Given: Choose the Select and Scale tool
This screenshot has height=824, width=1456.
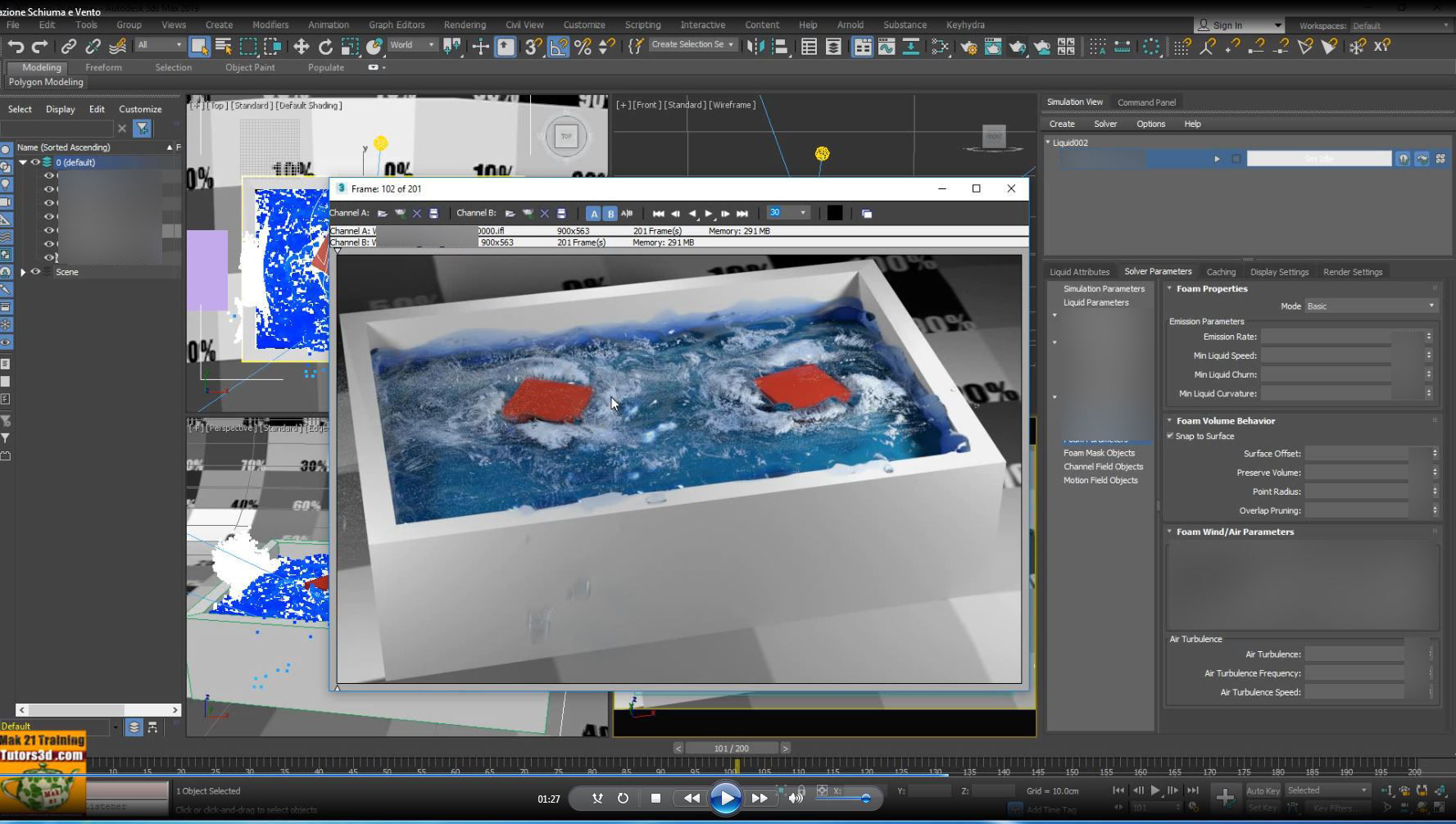Looking at the screenshot, I should coord(350,47).
